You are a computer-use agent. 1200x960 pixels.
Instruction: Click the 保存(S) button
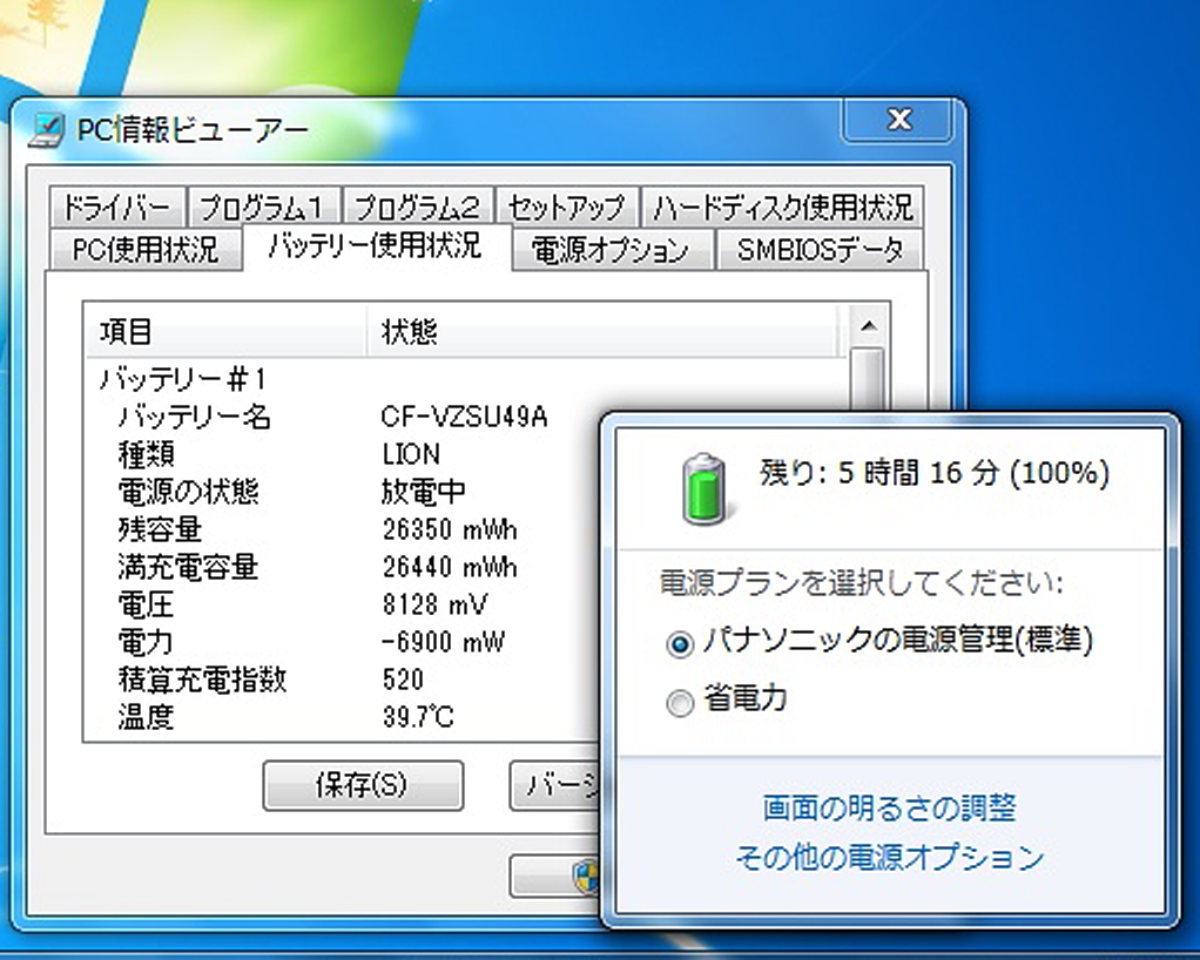click(363, 786)
